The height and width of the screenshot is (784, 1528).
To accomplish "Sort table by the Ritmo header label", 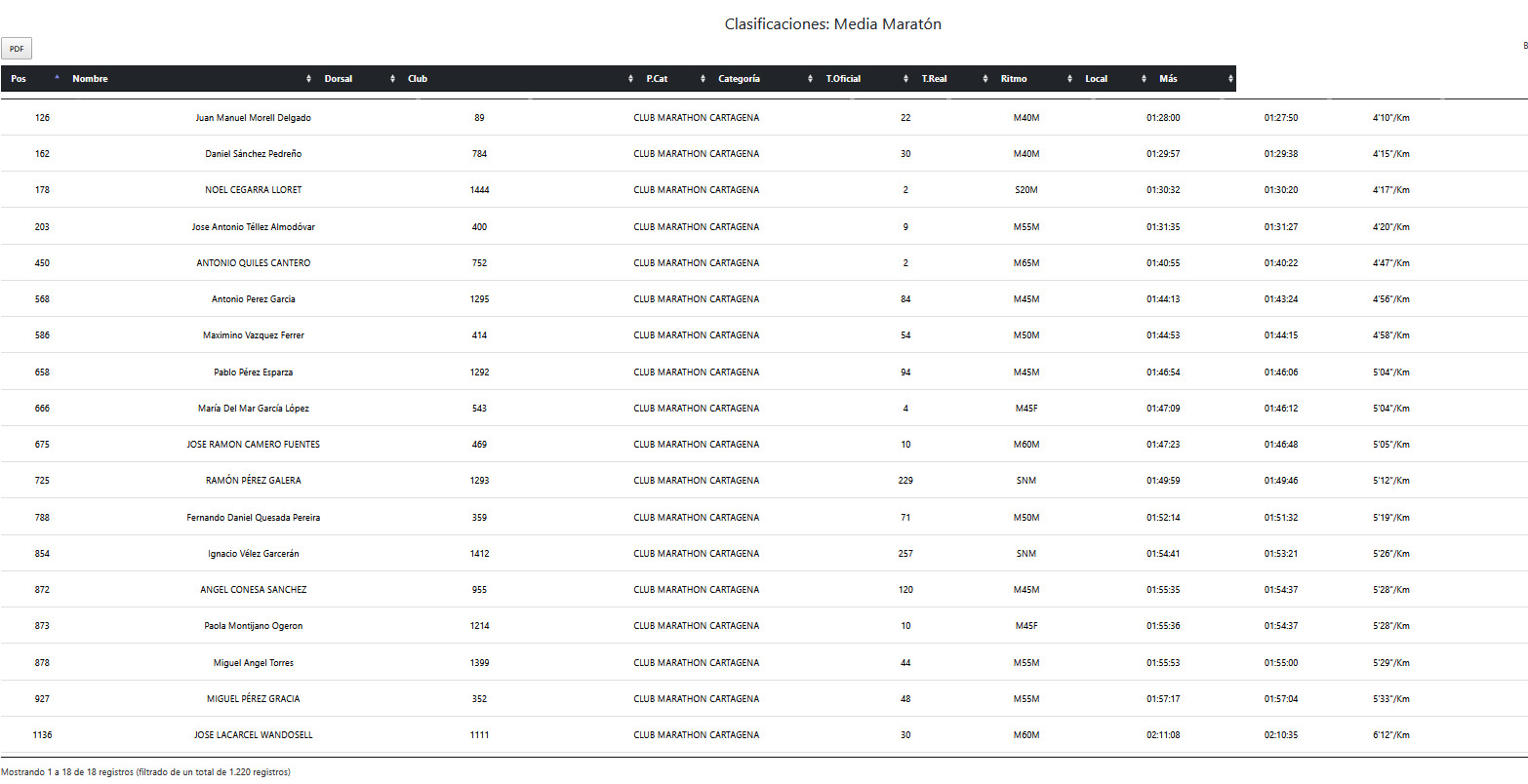I will (1014, 79).
